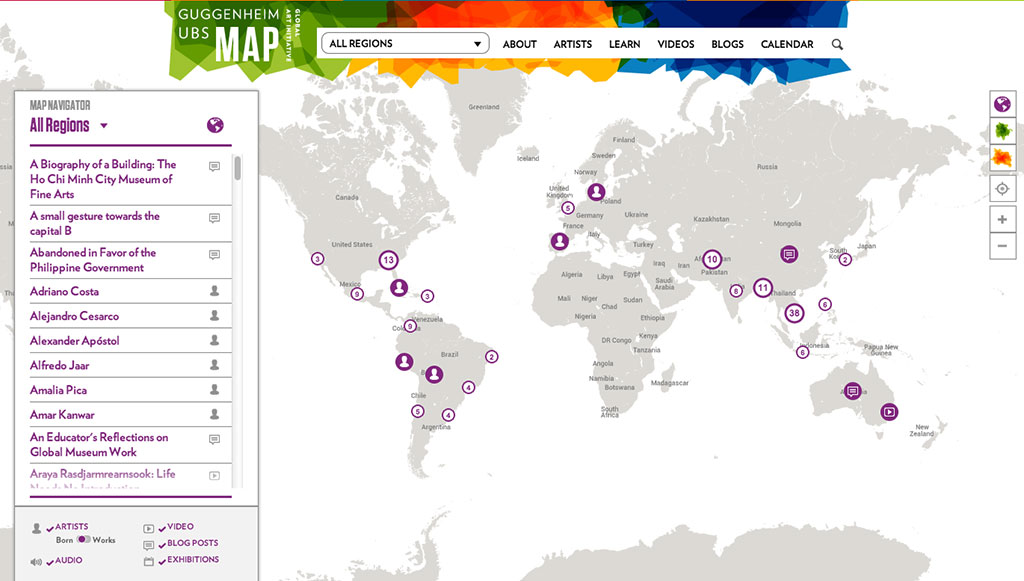Click the person icon beside Amalia Pica
This screenshot has width=1024, height=581.
214,390
